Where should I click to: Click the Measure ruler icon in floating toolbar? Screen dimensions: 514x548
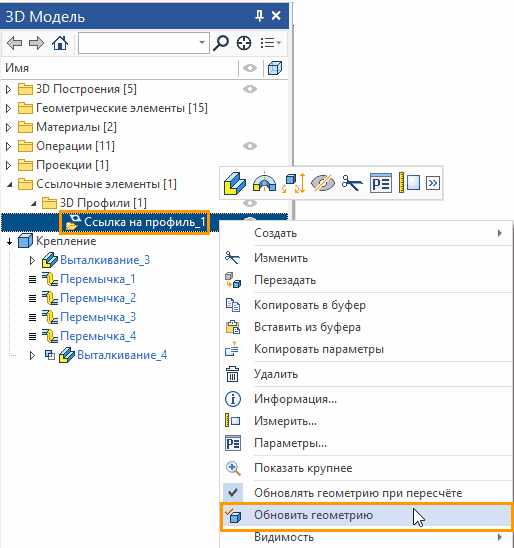click(409, 183)
